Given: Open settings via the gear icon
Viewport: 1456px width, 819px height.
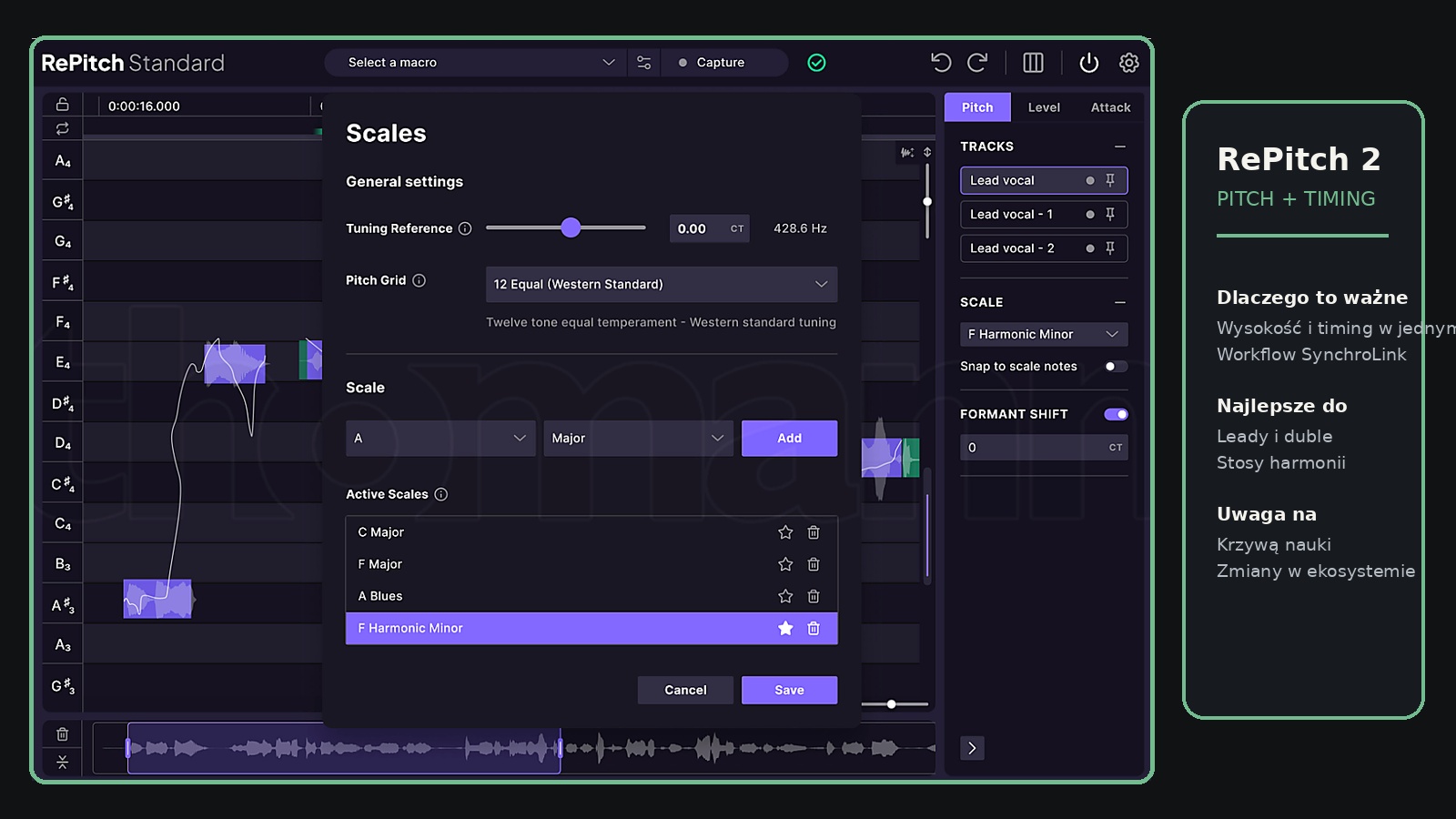Looking at the screenshot, I should [1128, 63].
